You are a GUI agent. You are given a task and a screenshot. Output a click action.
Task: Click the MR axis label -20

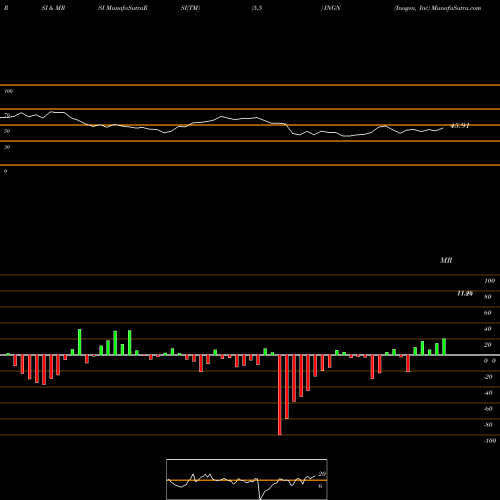(488, 377)
